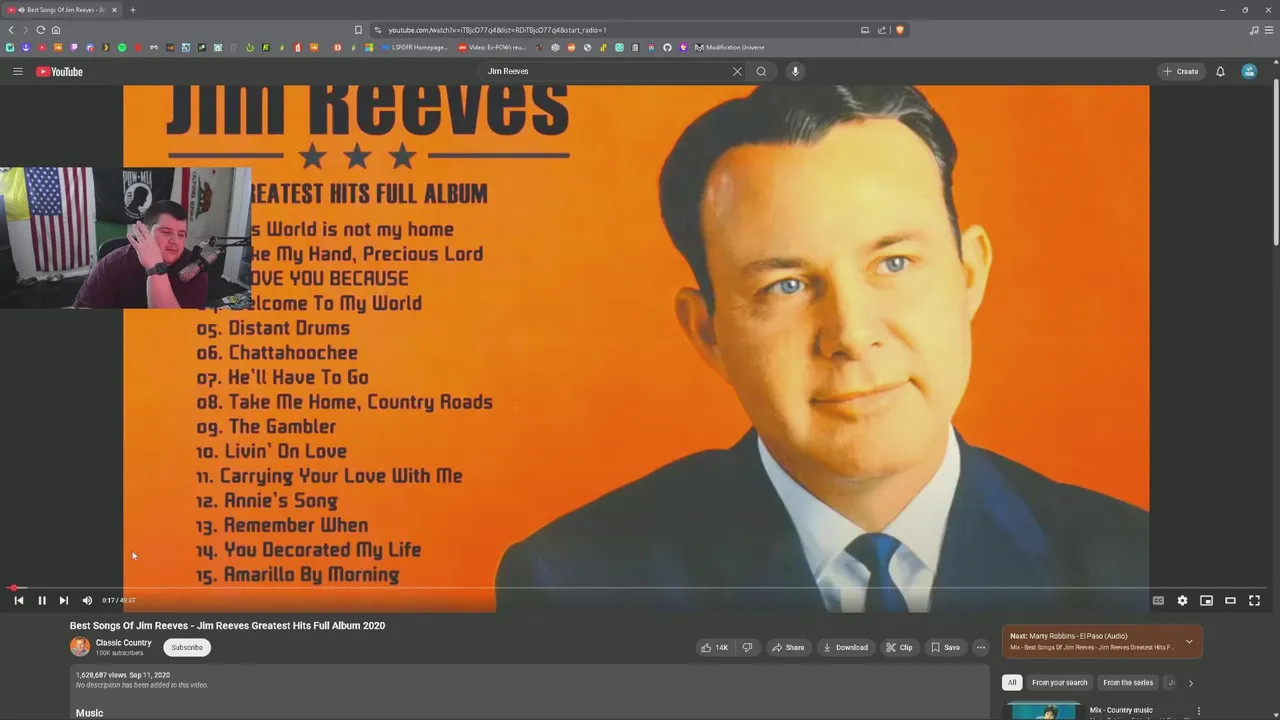Image resolution: width=1280 pixels, height=720 pixels.
Task: Click the browser address bar URL
Action: click(497, 30)
